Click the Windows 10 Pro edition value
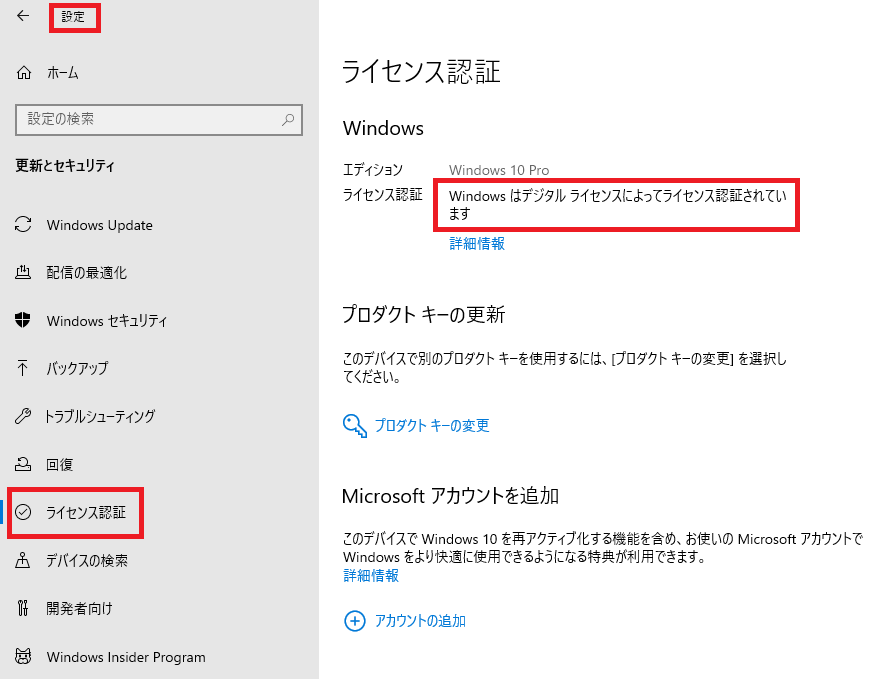The height and width of the screenshot is (679, 892). click(x=499, y=170)
